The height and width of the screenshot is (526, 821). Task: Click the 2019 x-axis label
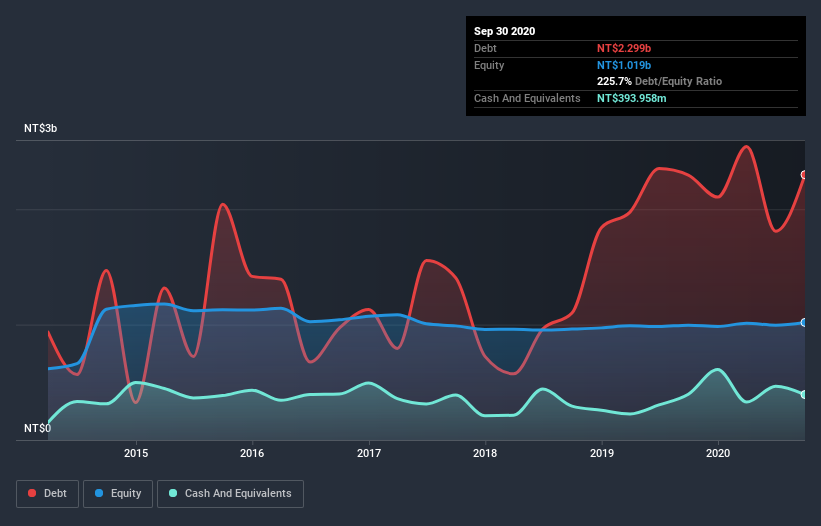(x=602, y=453)
